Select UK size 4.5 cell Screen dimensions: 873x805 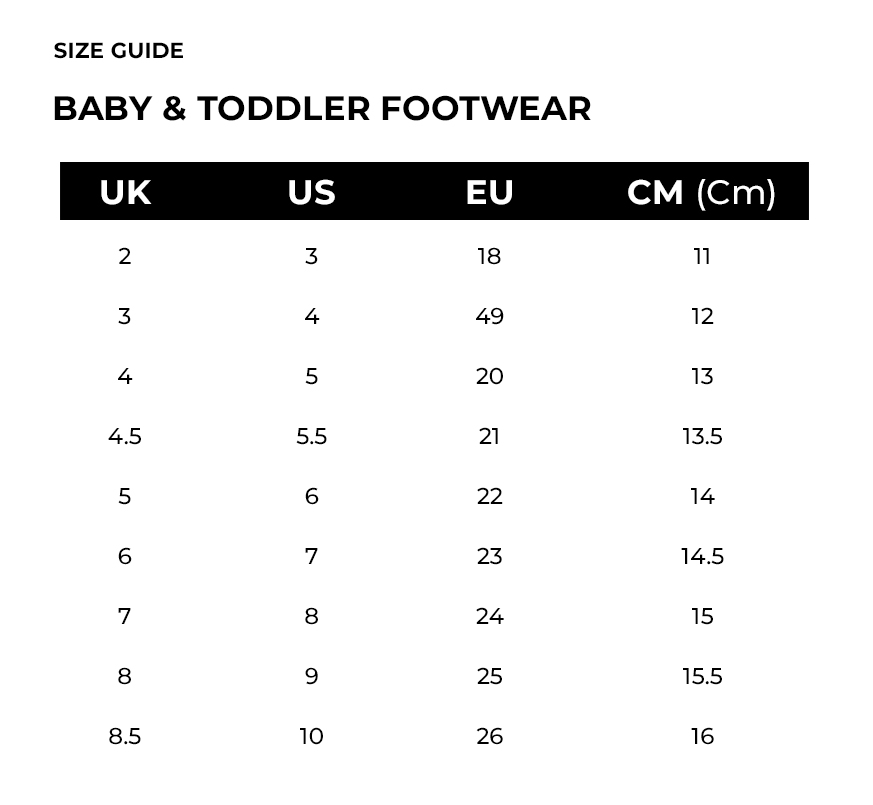[125, 436]
